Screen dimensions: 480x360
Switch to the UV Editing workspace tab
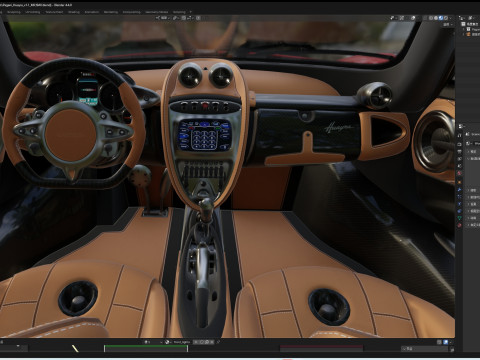pos(33,12)
